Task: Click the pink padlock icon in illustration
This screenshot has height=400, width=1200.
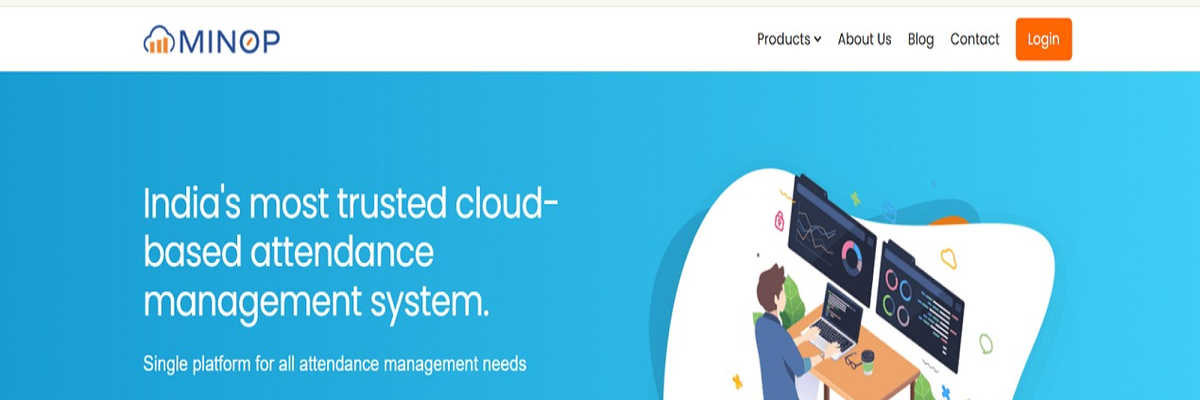Action: pos(779,221)
